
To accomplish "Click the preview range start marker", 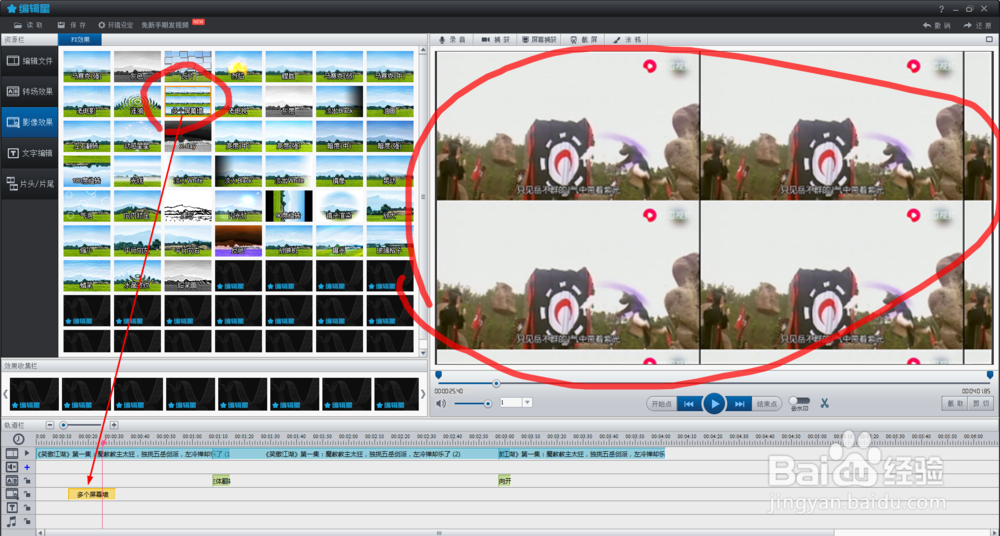I will tap(438, 375).
